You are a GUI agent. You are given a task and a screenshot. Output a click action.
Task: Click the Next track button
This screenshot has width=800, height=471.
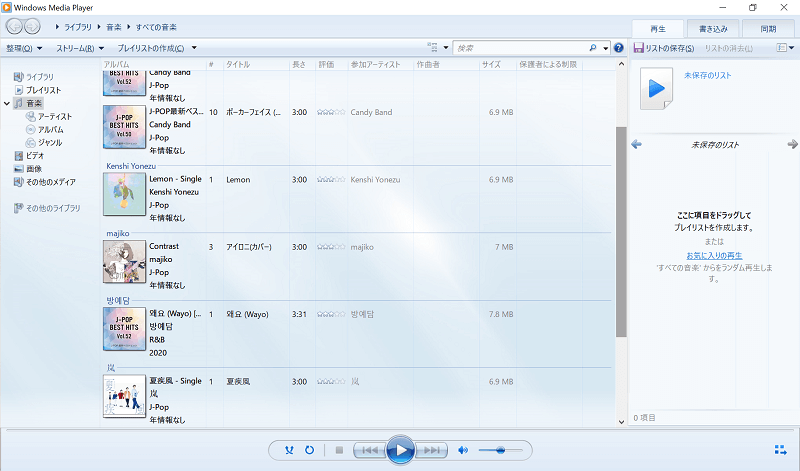click(x=432, y=450)
